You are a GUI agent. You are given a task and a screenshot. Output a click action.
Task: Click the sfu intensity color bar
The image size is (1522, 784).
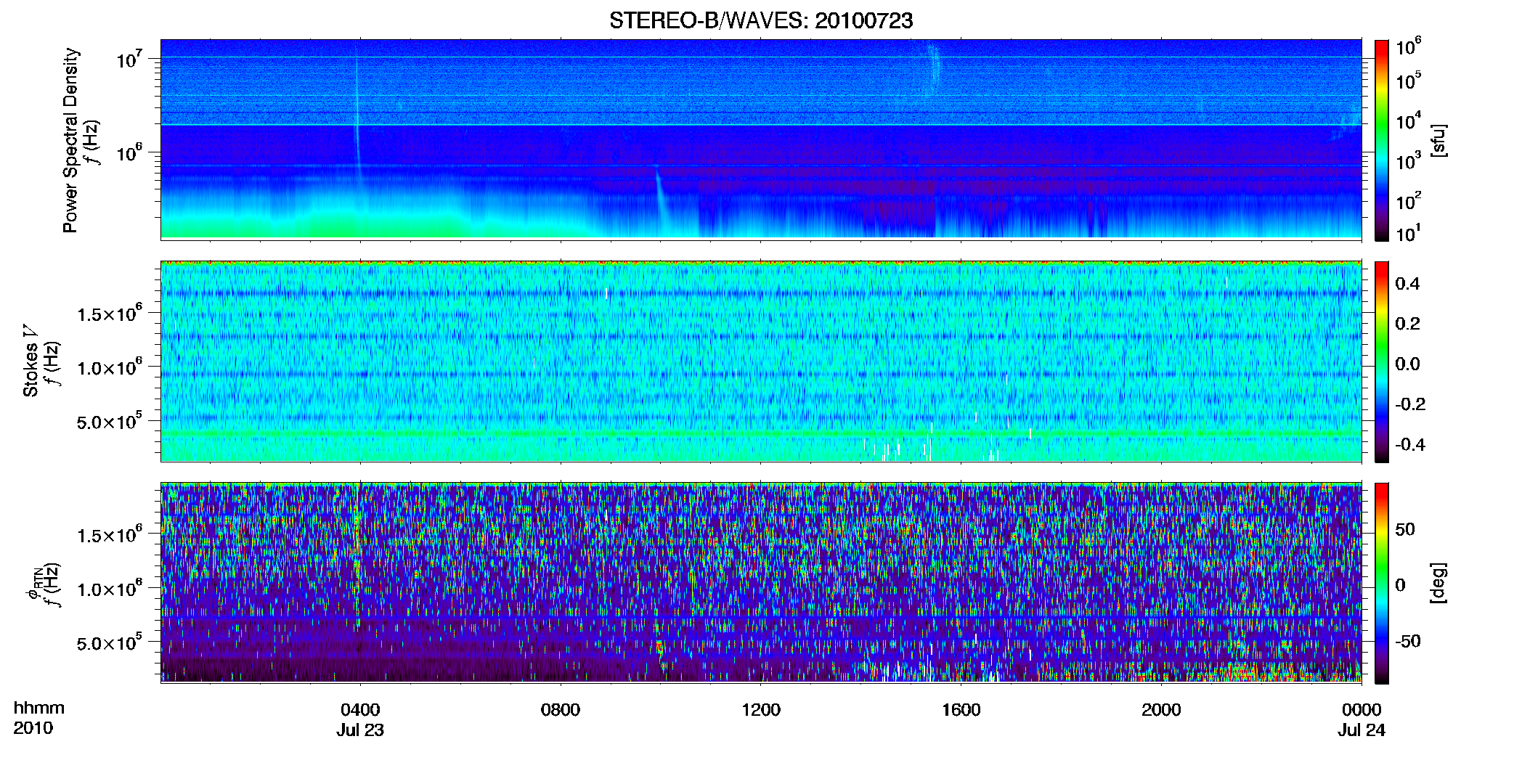pyautogui.click(x=1382, y=140)
